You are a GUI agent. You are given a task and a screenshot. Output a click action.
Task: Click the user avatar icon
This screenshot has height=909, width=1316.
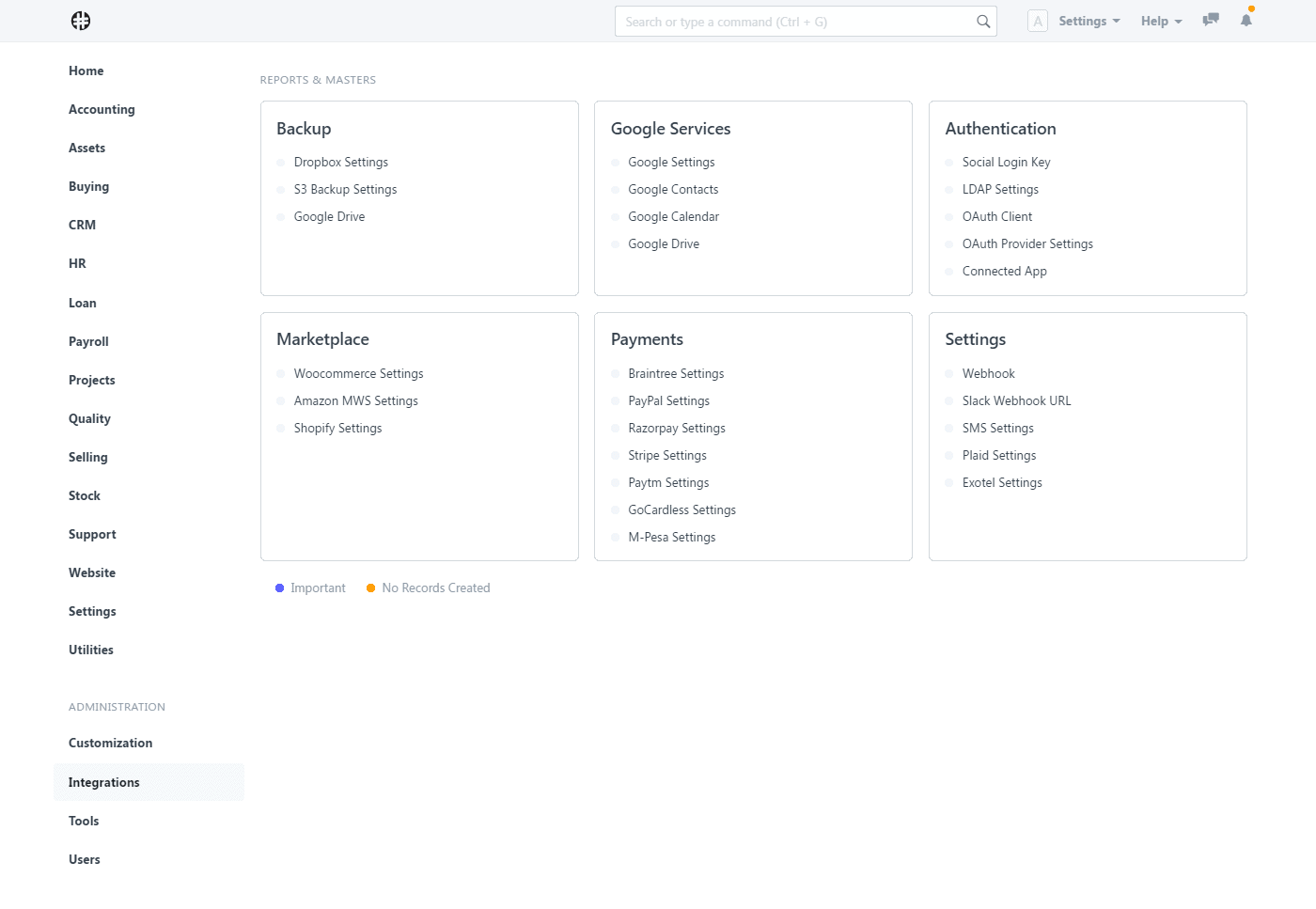click(x=1038, y=22)
